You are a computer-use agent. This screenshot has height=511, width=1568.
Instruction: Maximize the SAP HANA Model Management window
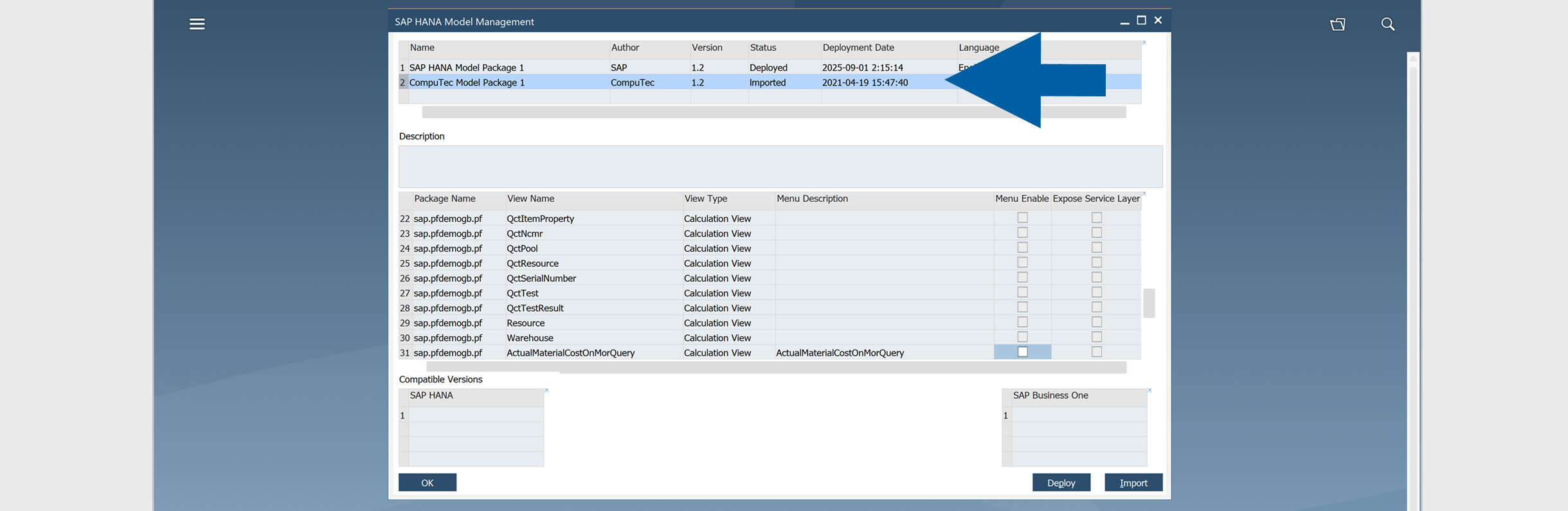(1141, 21)
